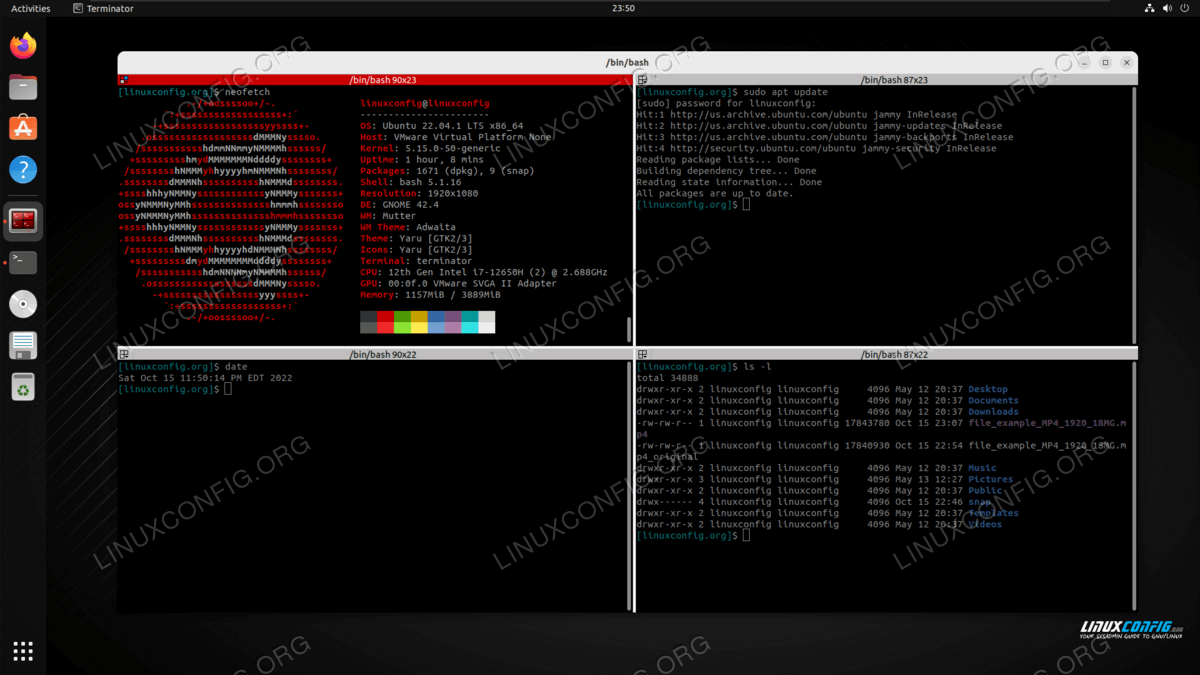Click the ls -l pane scrollbar
Image resolution: width=1200 pixels, height=675 pixels.
pos(1133,485)
